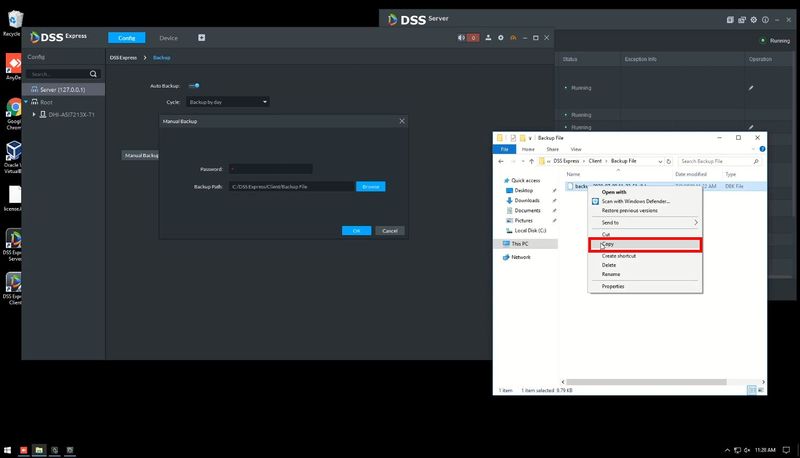Select Downloads in Explorer Quick access
Screen dimensions: 800x458
click(527, 200)
